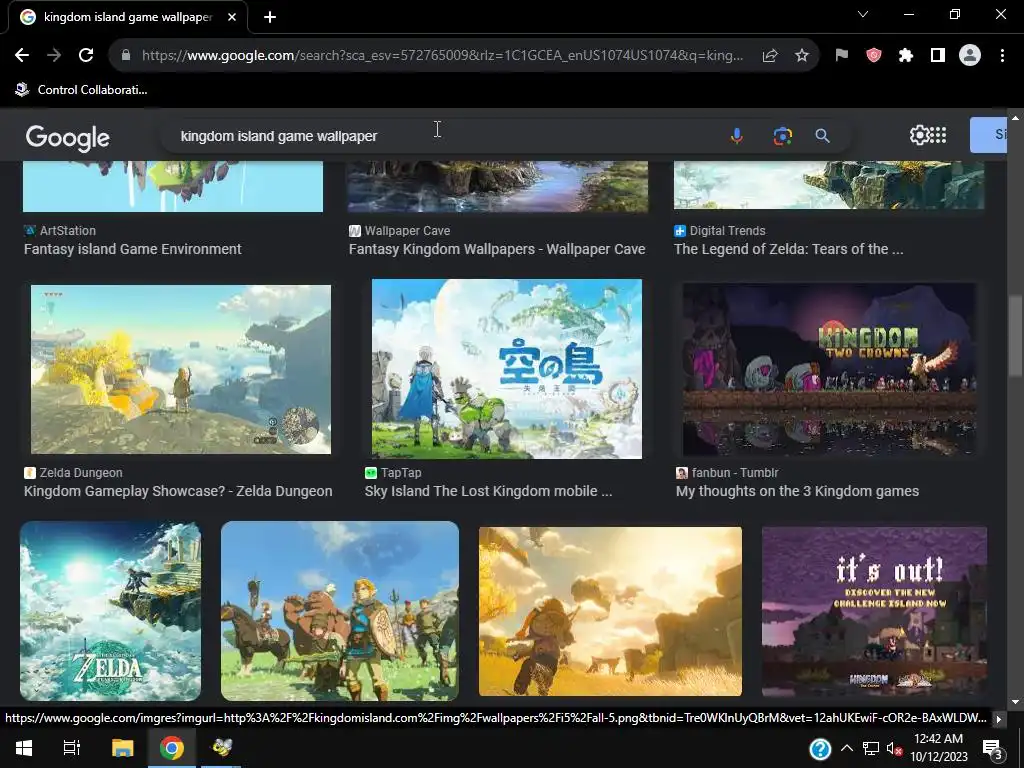This screenshot has width=1024, height=768.
Task: Open Chrome three-dot menu
Action: click(x=1002, y=56)
